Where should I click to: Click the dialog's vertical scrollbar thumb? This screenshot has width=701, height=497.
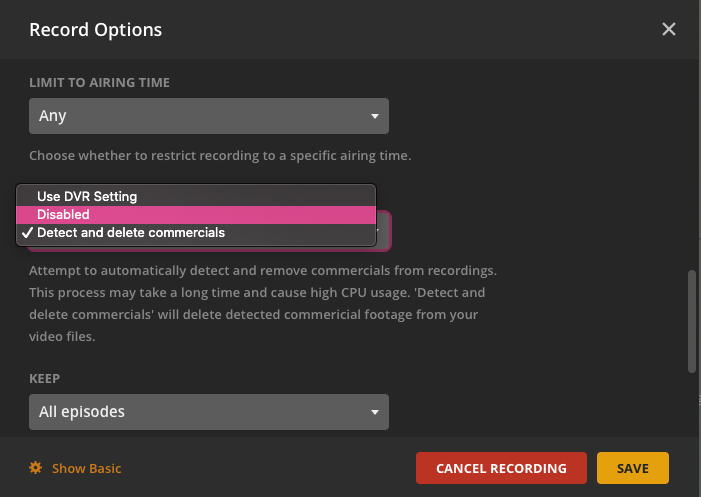(x=691, y=320)
